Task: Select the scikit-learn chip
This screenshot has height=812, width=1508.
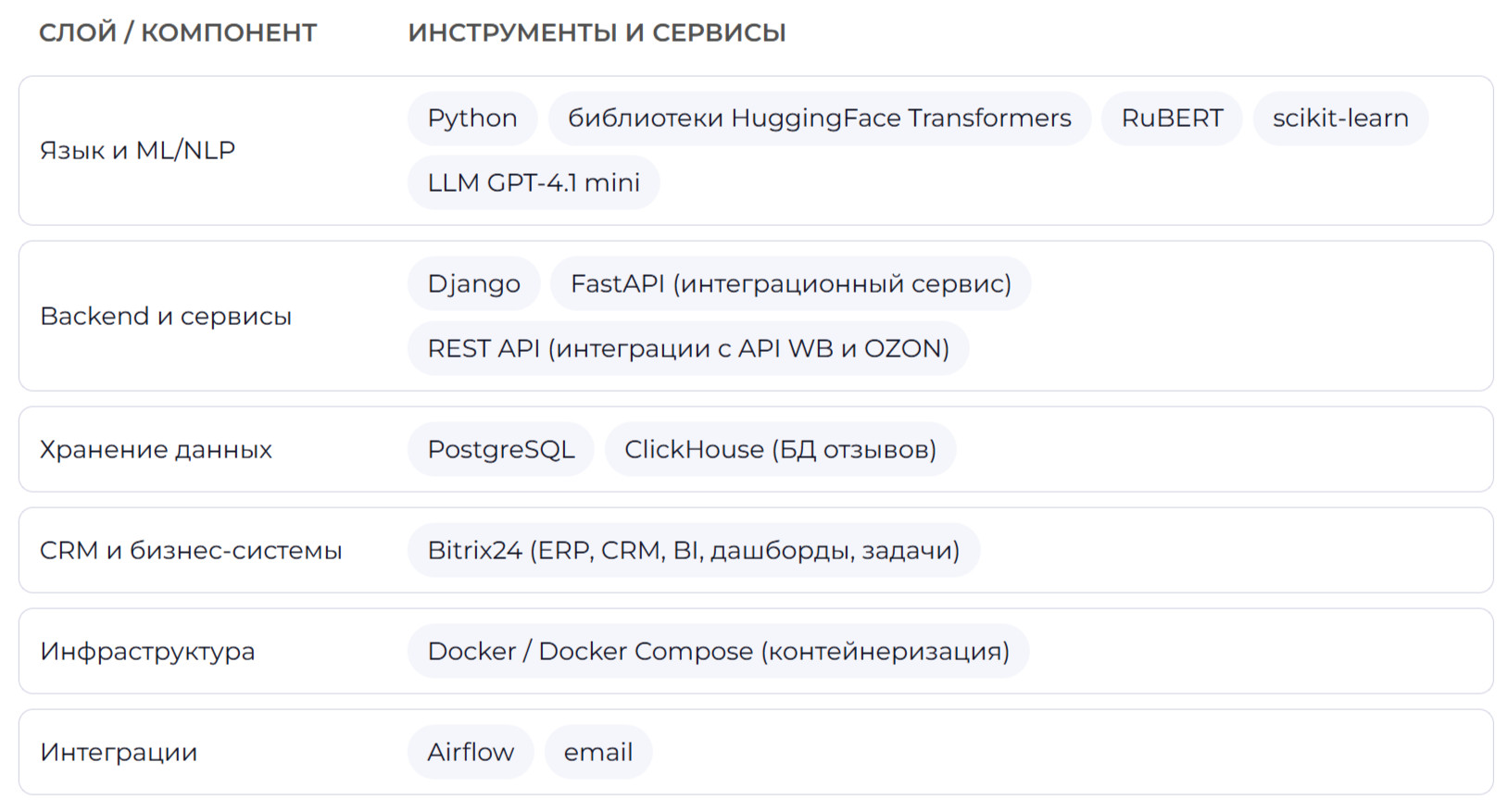Action: [x=1340, y=119]
